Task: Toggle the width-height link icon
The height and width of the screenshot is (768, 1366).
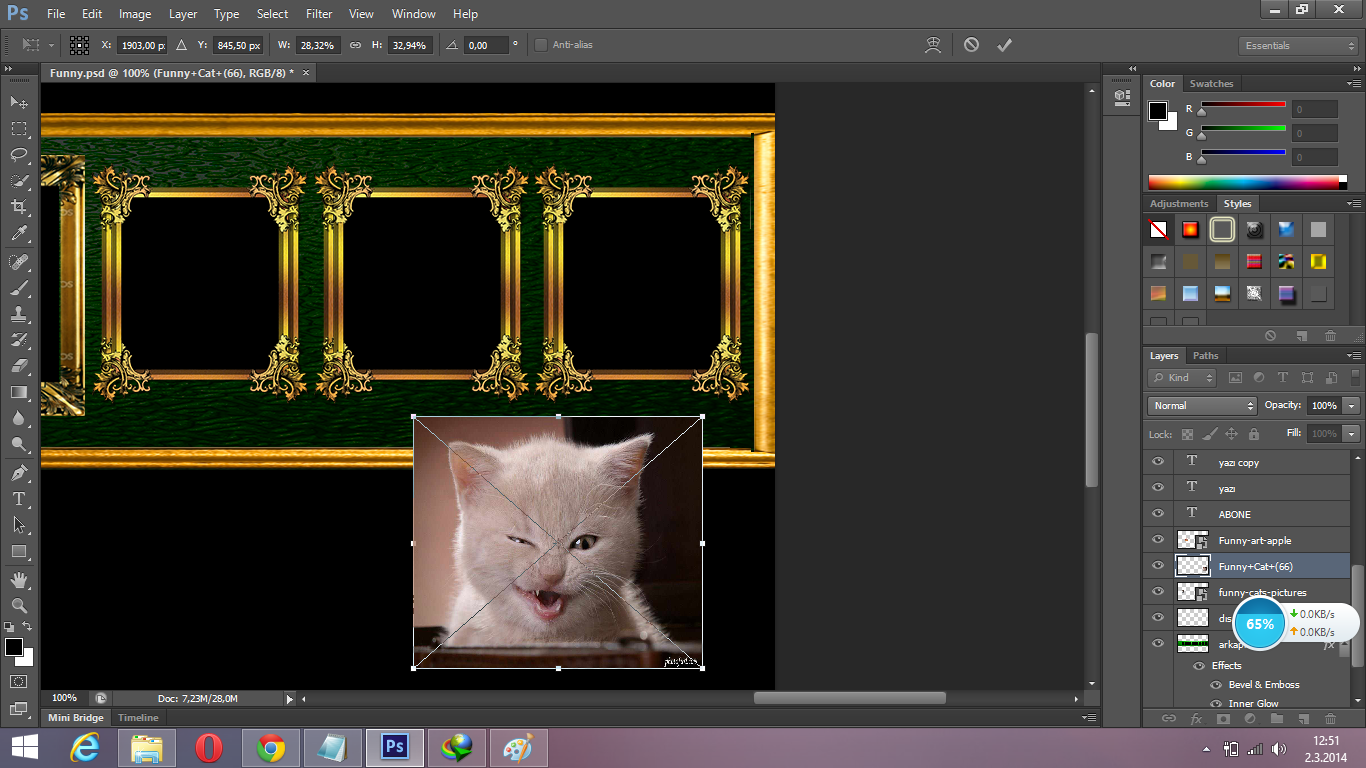Action: pos(355,45)
